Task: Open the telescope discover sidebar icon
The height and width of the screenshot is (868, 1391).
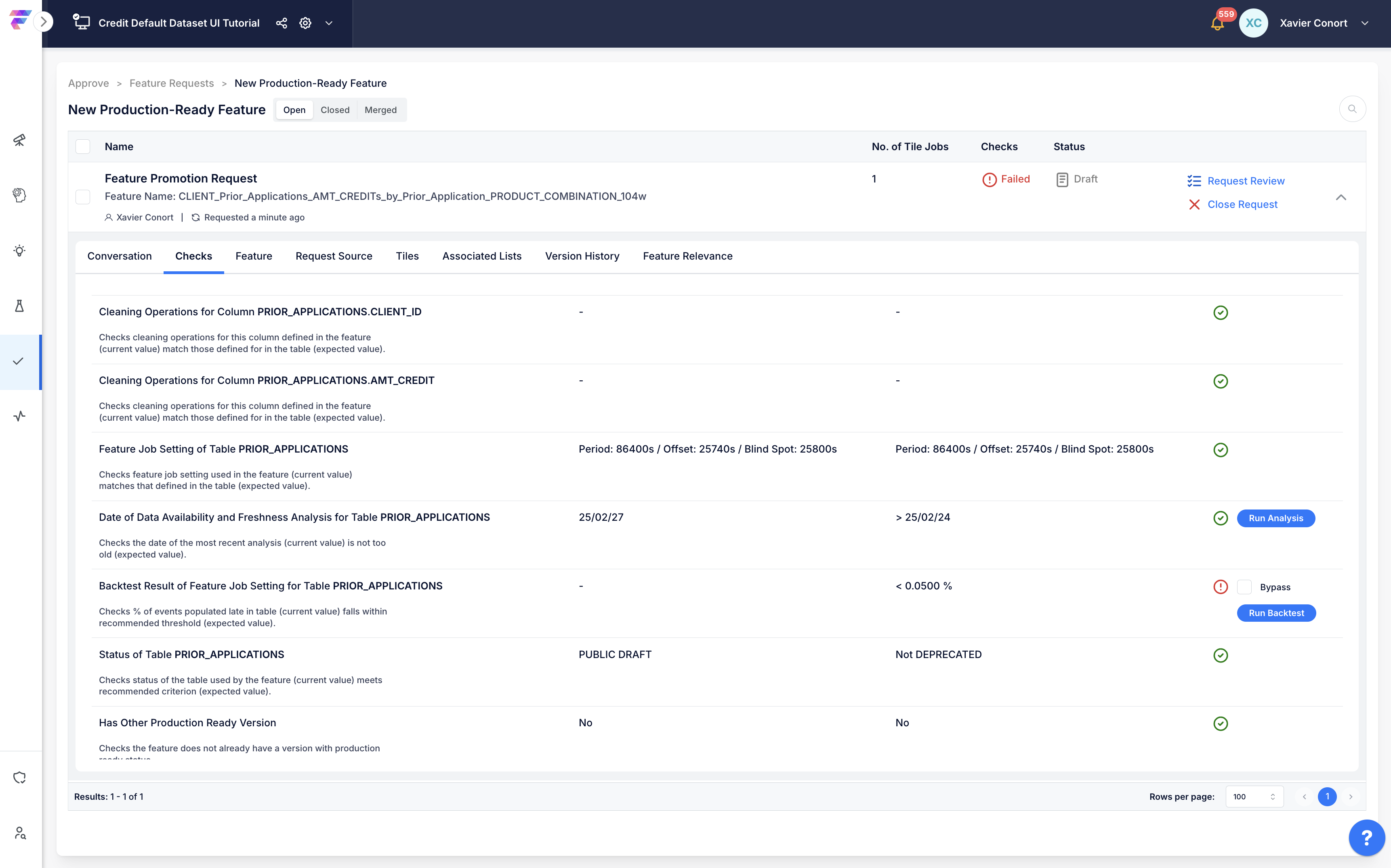Action: point(19,140)
